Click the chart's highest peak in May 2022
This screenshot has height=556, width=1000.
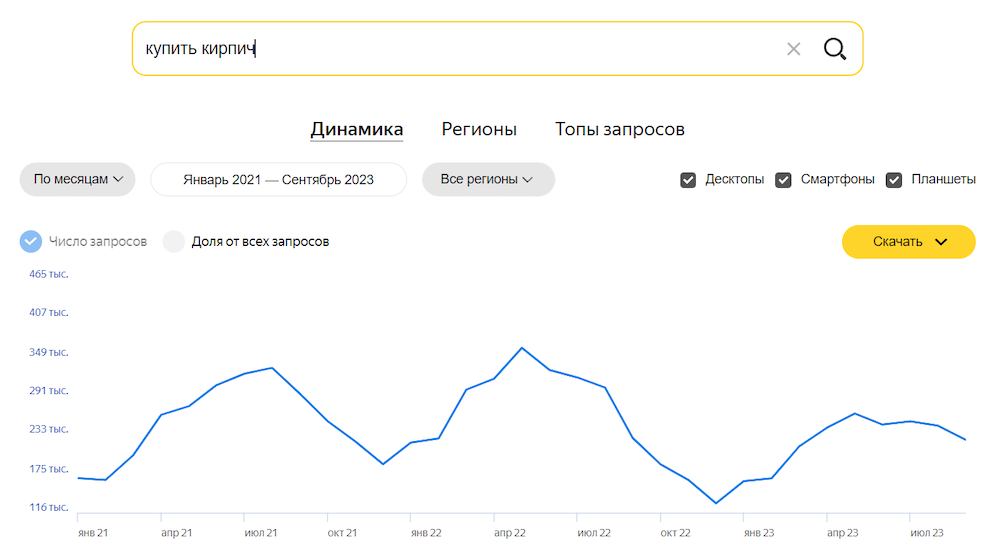pos(522,348)
